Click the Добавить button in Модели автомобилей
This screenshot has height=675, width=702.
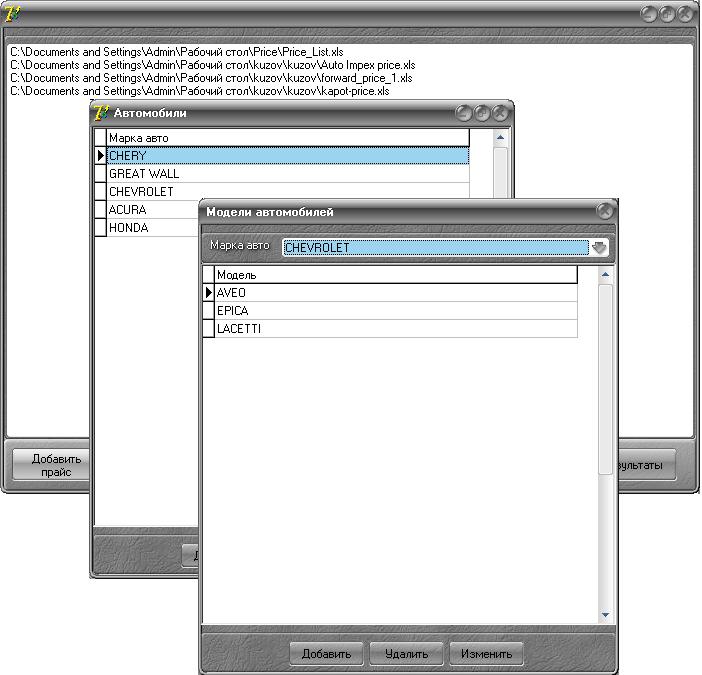pyautogui.click(x=326, y=654)
